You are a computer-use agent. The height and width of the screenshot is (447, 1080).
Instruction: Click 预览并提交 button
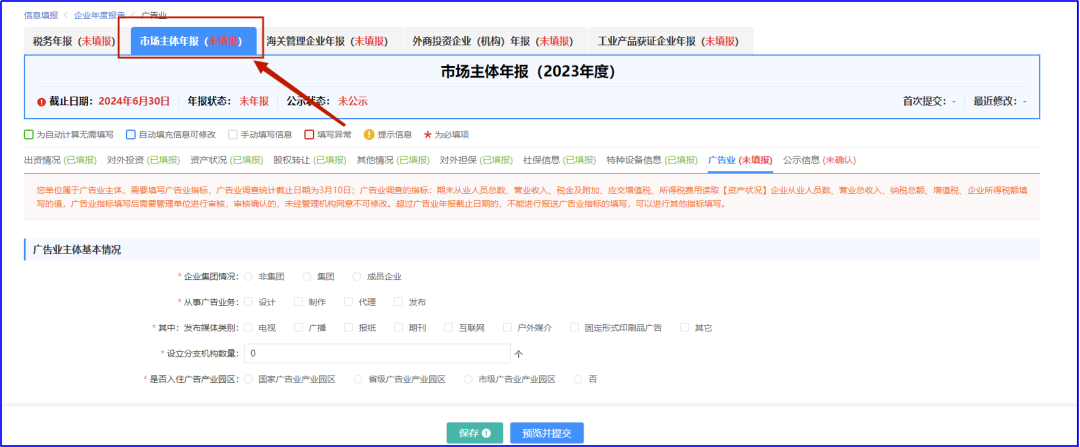(x=547, y=433)
